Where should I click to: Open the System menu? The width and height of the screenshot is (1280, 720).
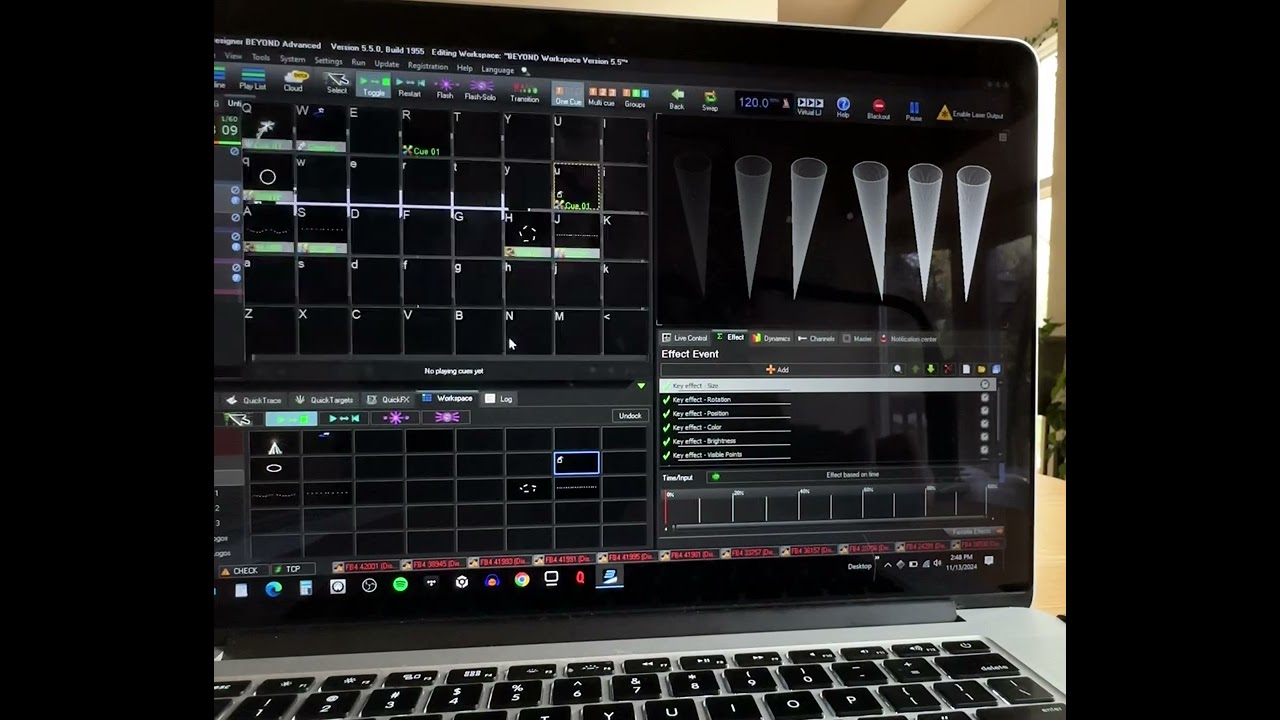pyautogui.click(x=292, y=59)
